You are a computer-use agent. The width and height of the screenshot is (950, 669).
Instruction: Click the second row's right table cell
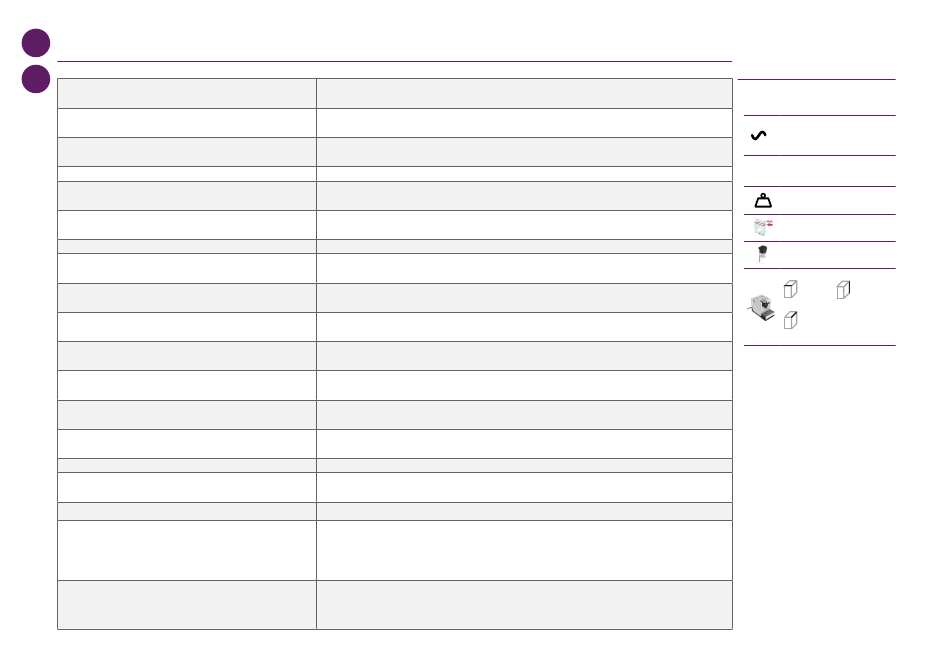pos(524,123)
